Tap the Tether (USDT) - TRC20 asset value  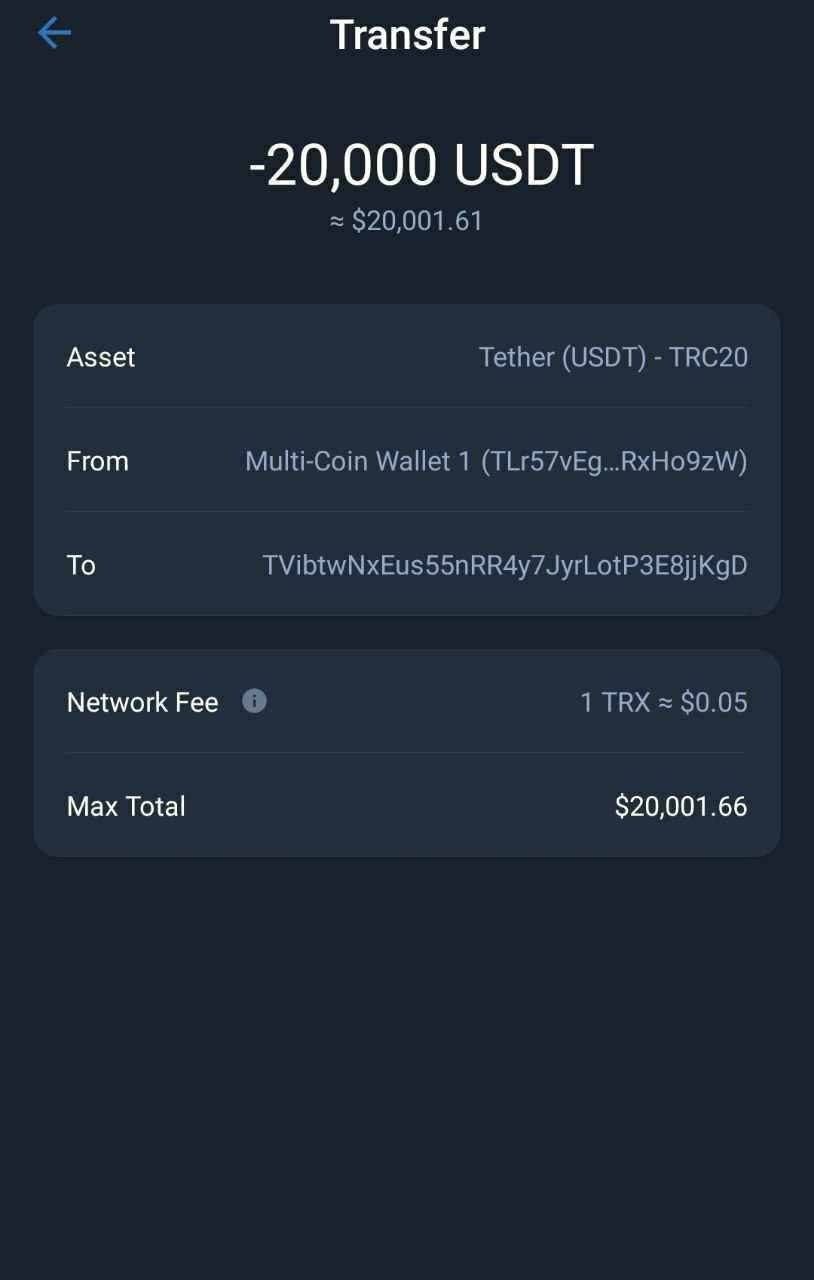click(613, 357)
